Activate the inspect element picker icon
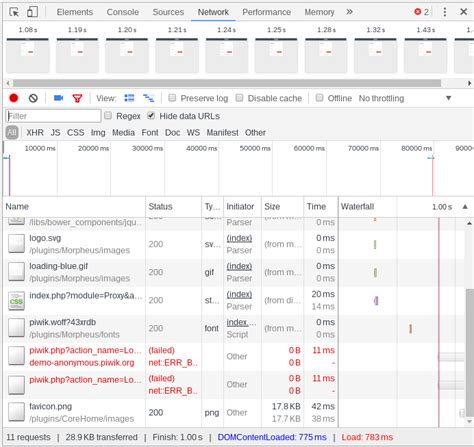Screen dimensions: 474x447 coord(14,12)
